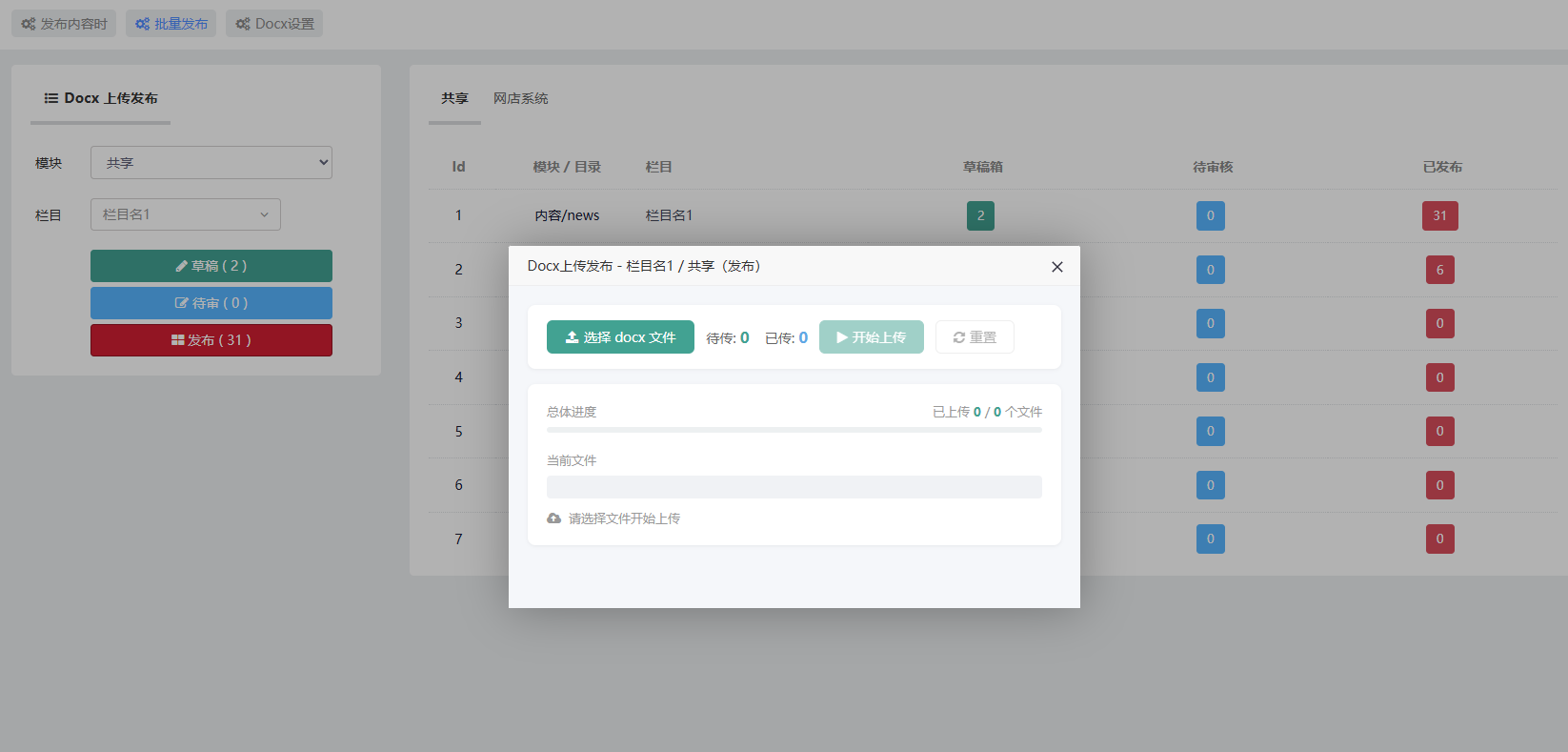Select the 共享 tab
1568x752 pixels.
454,98
